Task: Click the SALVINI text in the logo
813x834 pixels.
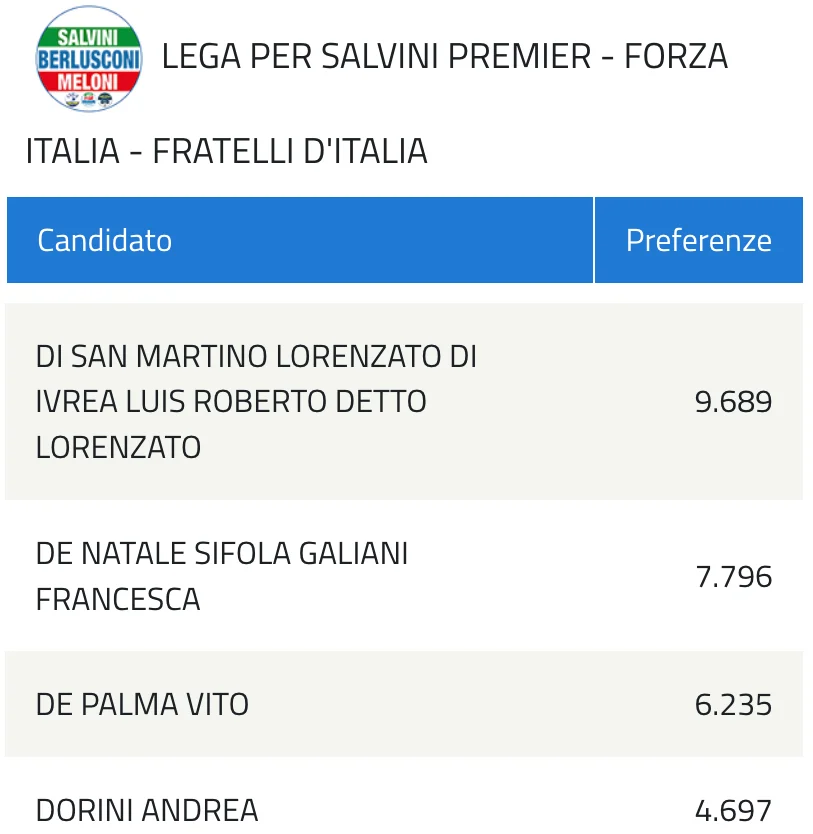Action: (88, 37)
